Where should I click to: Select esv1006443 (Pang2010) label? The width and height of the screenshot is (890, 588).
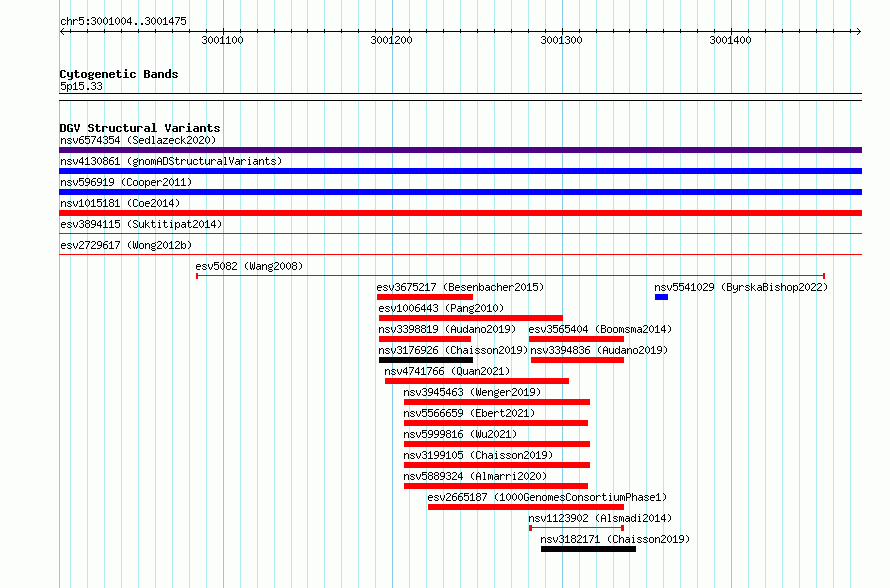tap(441, 308)
